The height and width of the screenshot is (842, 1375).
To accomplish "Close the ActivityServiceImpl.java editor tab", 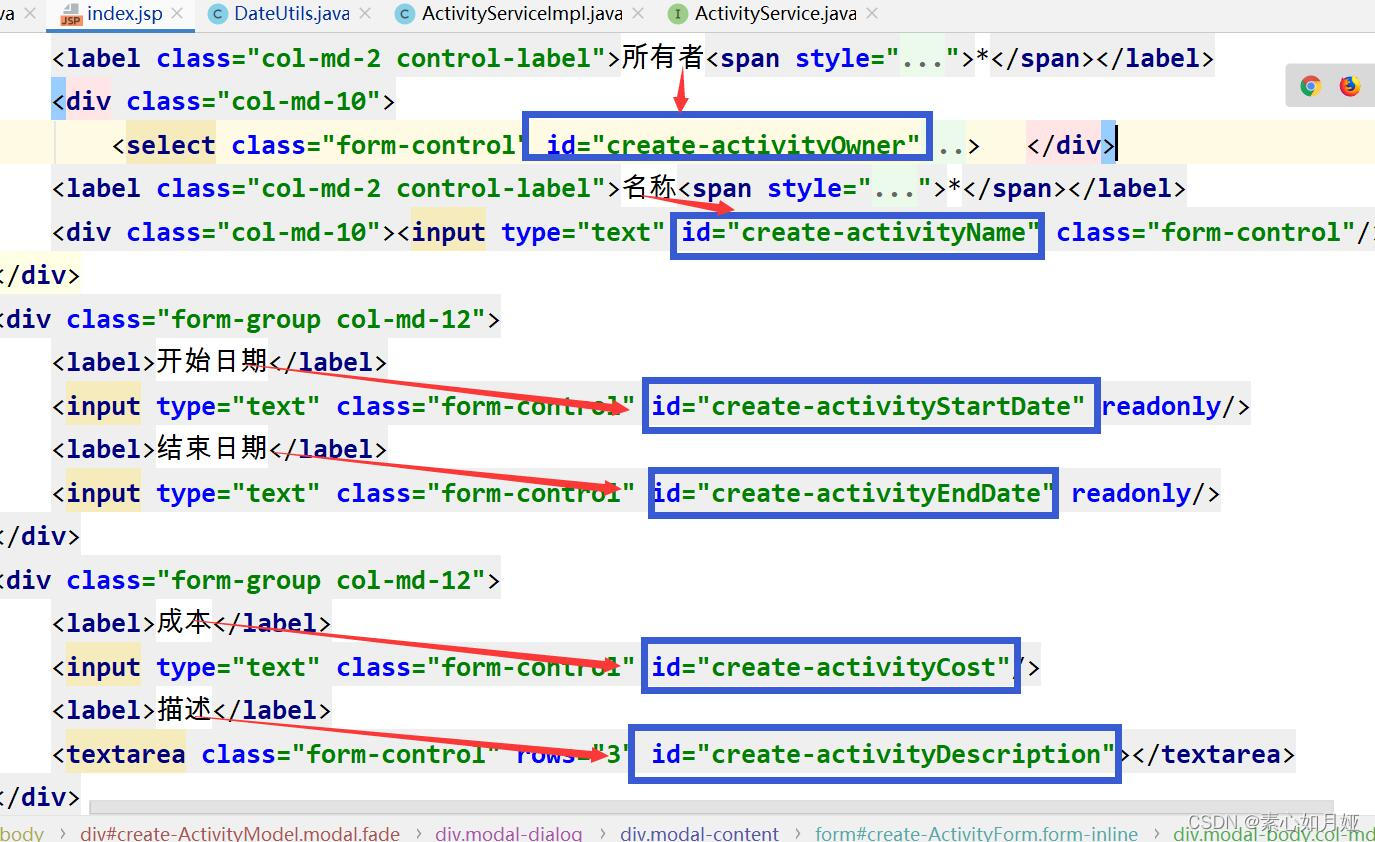I will (x=637, y=14).
